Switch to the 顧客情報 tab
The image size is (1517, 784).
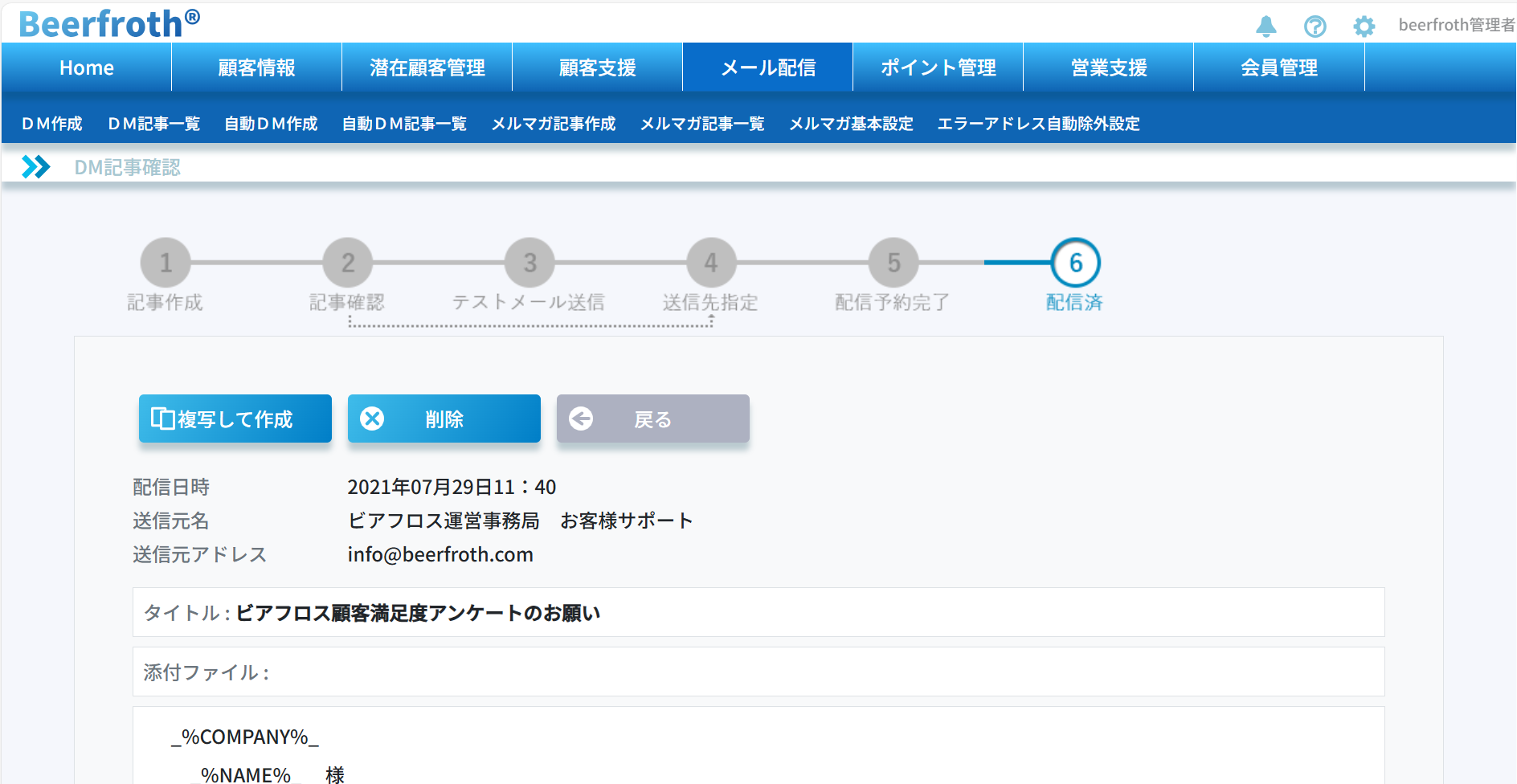(x=256, y=67)
